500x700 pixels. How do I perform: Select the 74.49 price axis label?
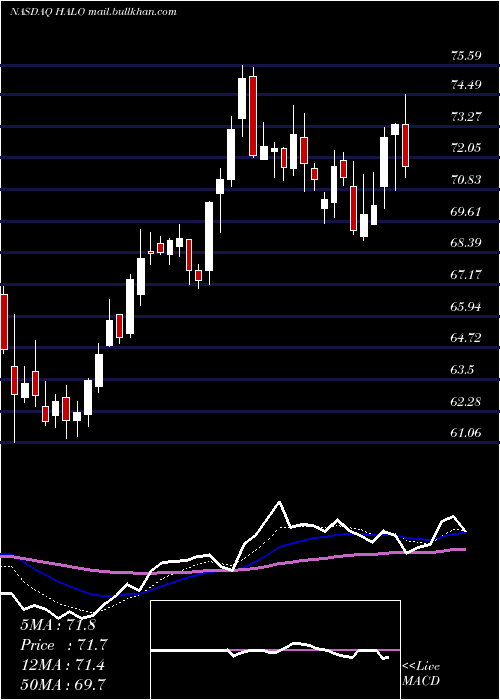tap(466, 85)
